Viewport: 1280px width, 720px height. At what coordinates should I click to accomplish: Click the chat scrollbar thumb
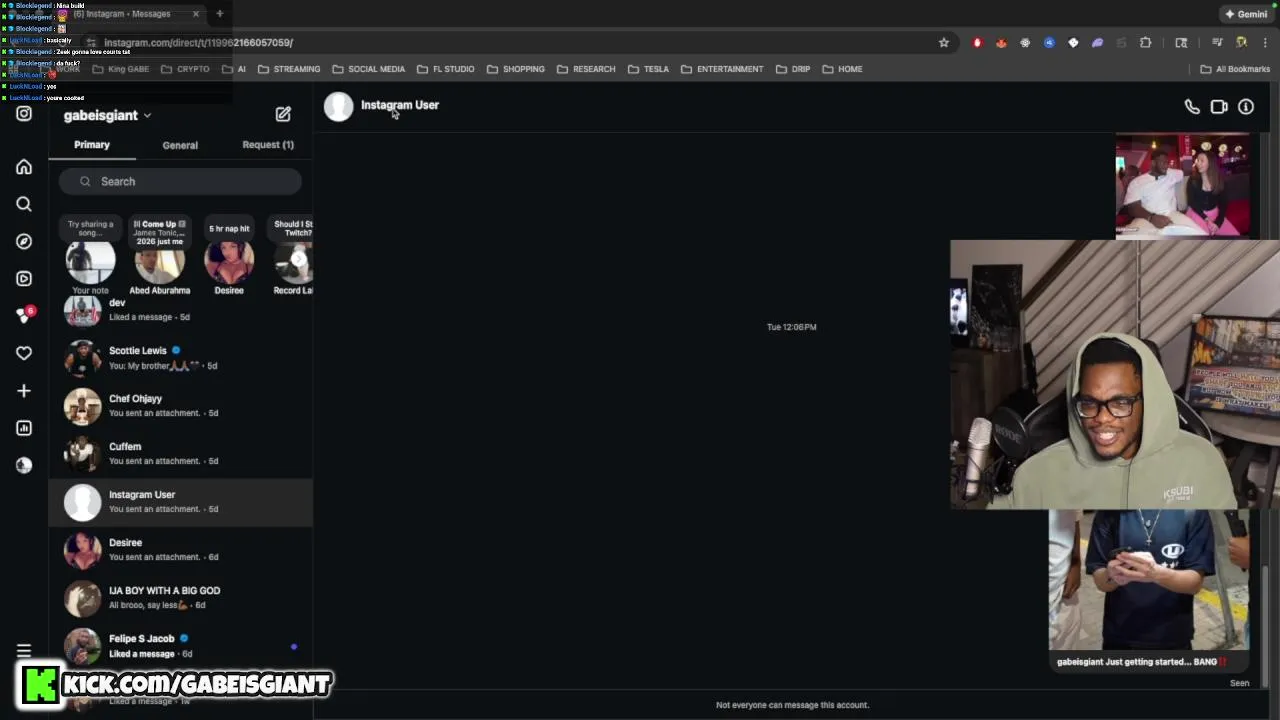1265,626
